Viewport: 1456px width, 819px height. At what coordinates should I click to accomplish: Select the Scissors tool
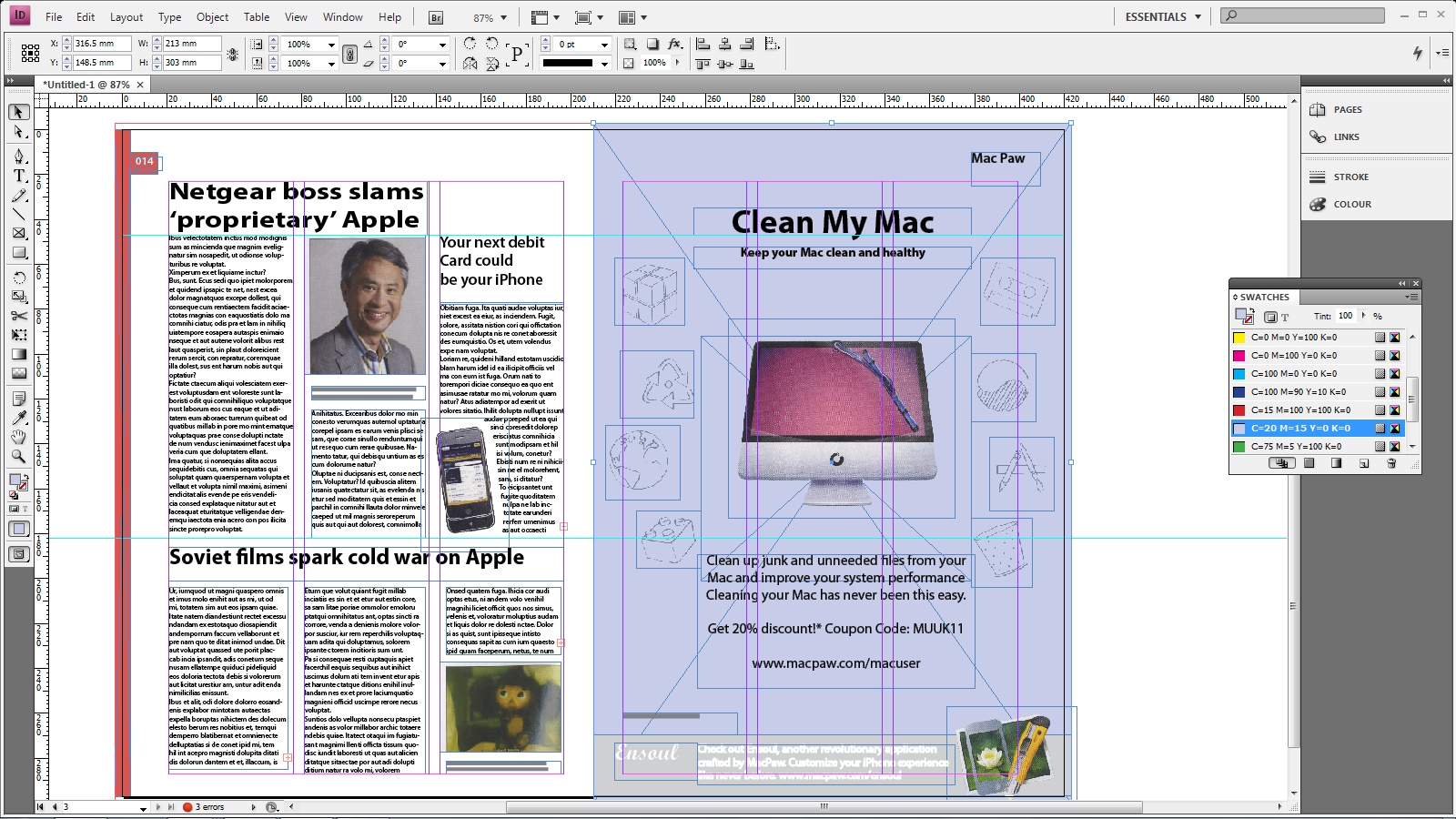(x=19, y=316)
